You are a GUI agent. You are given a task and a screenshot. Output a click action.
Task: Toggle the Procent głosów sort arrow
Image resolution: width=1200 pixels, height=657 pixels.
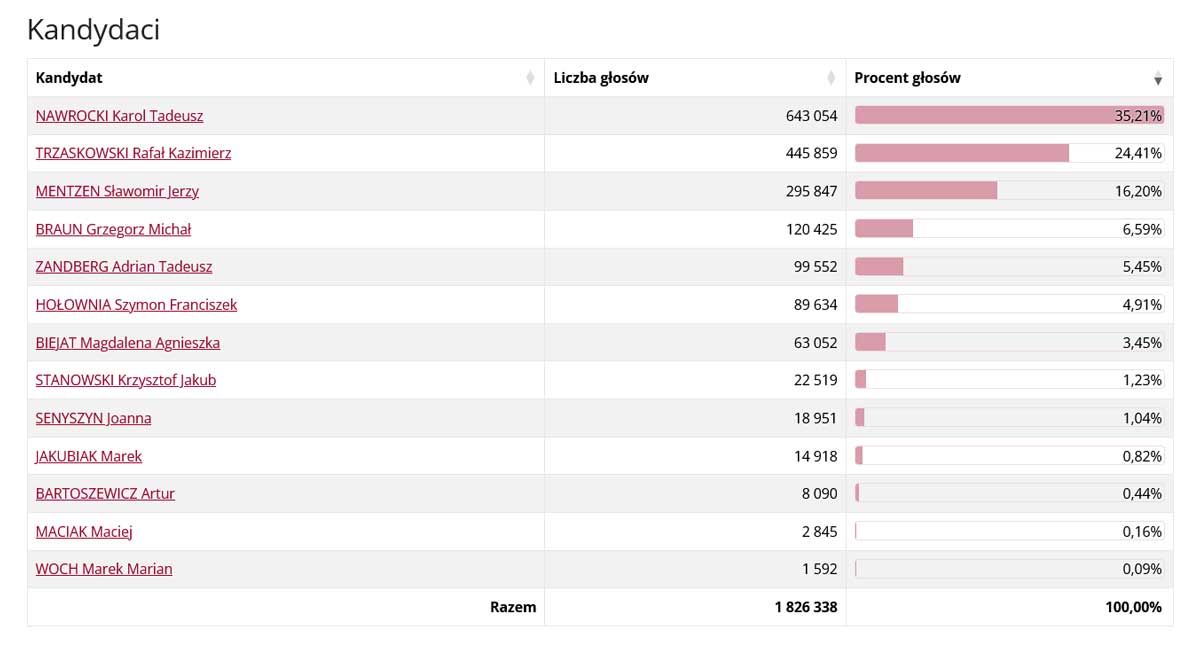(1158, 79)
